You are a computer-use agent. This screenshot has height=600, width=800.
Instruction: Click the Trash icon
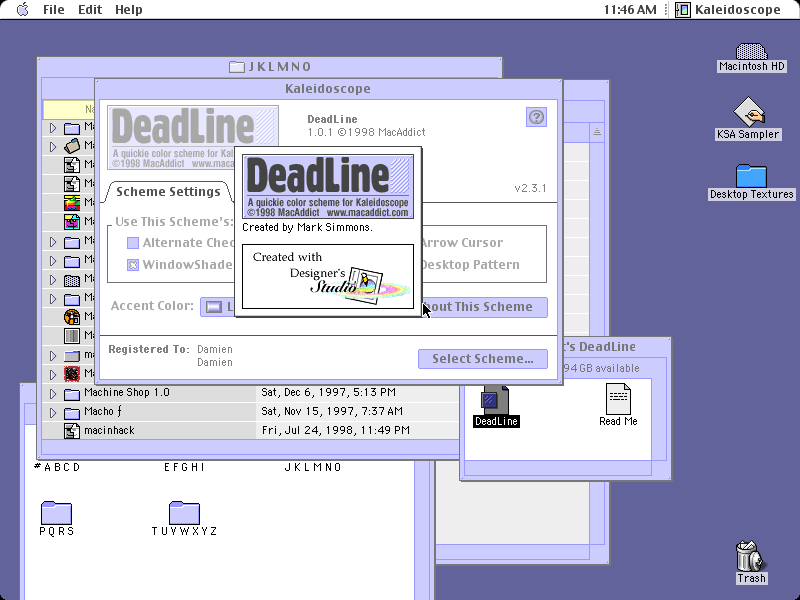[750, 556]
